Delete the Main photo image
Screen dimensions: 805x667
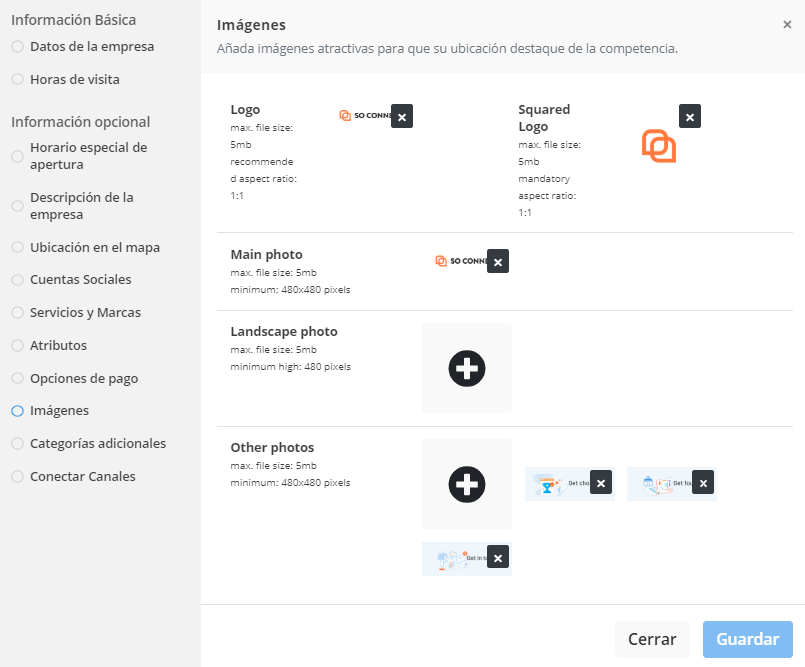(498, 262)
